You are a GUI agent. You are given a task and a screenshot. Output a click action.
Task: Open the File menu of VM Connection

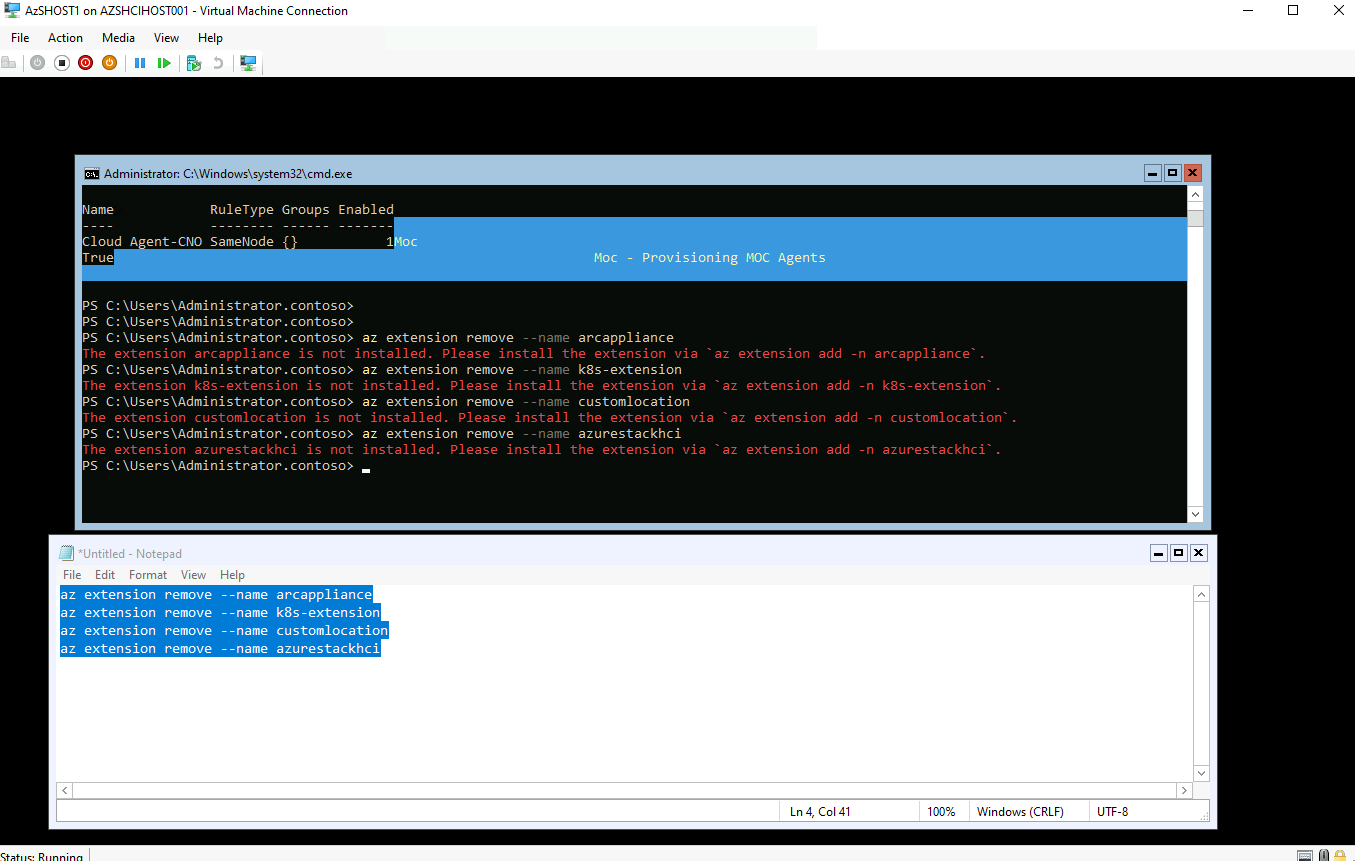pos(20,38)
